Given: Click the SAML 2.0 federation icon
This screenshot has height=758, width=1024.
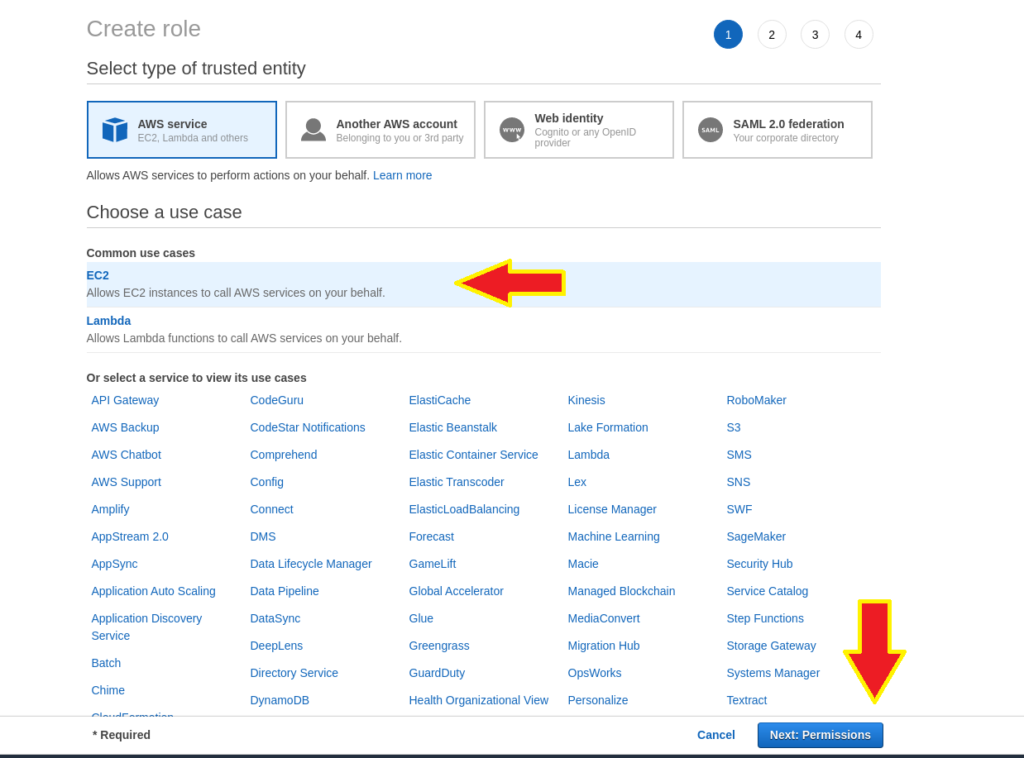Looking at the screenshot, I should [710, 130].
